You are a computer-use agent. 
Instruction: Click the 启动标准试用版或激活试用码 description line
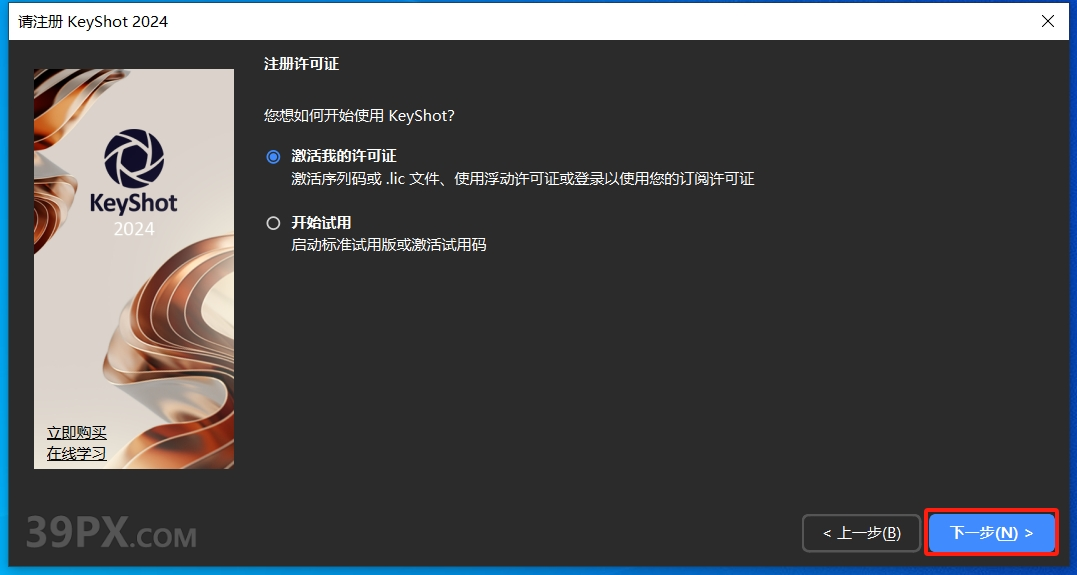pos(388,245)
